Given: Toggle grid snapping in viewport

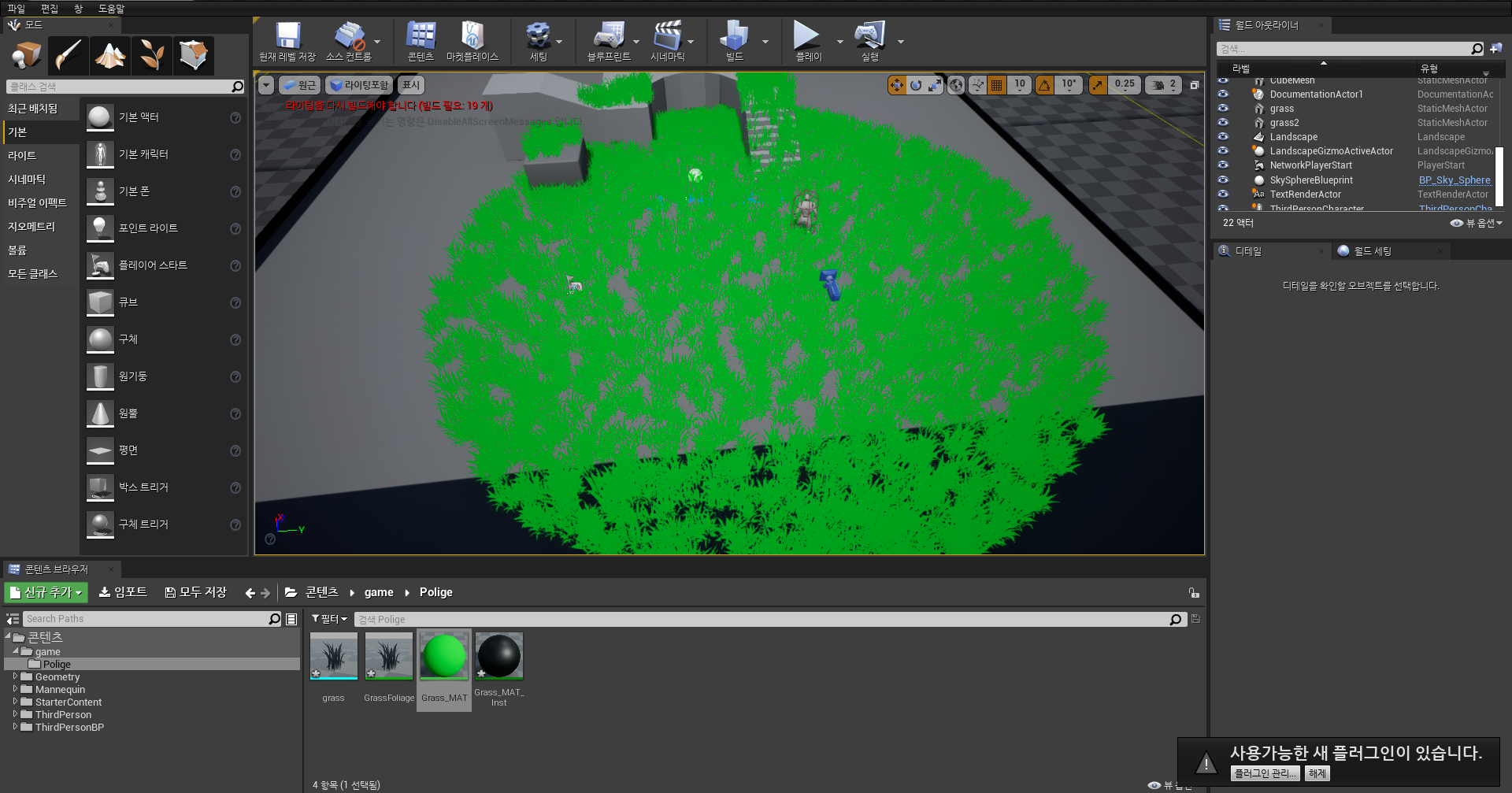Looking at the screenshot, I should [997, 85].
